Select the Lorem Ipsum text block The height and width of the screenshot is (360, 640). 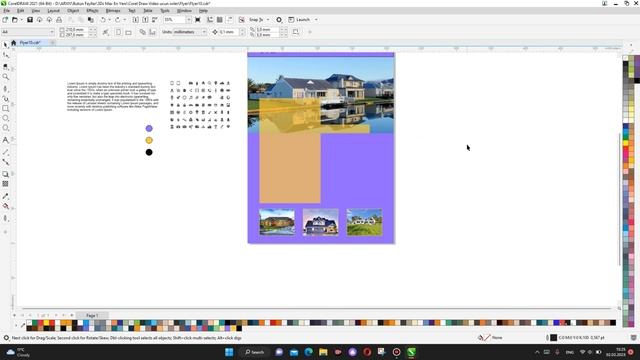click(x=112, y=97)
